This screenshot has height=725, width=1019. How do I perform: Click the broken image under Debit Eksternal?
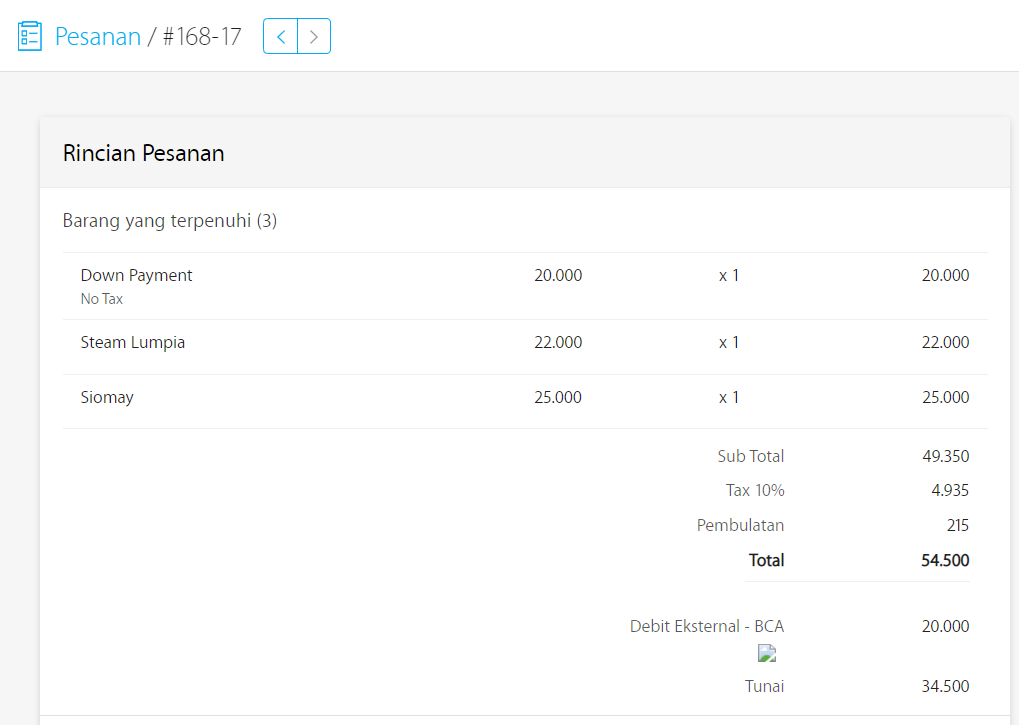[x=767, y=654]
